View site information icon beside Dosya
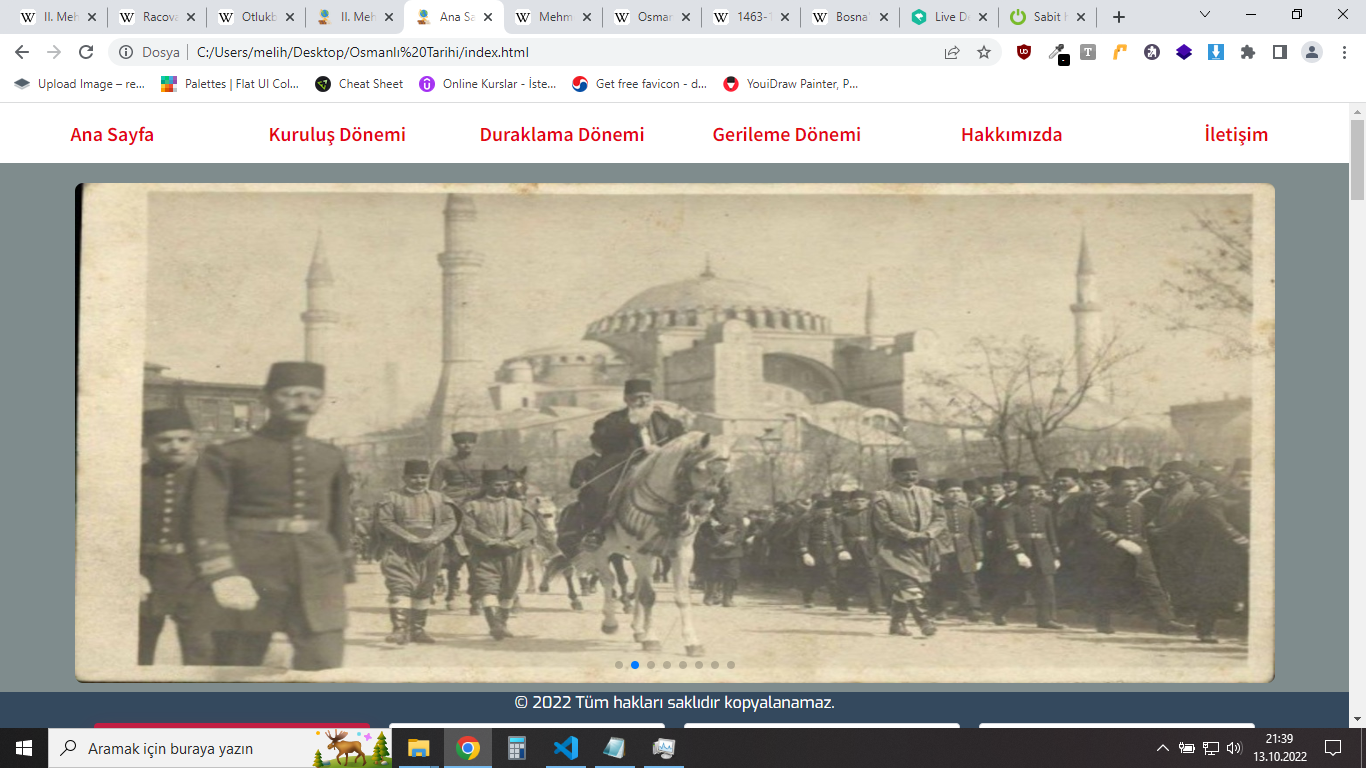The image size is (1366, 768). tap(126, 52)
